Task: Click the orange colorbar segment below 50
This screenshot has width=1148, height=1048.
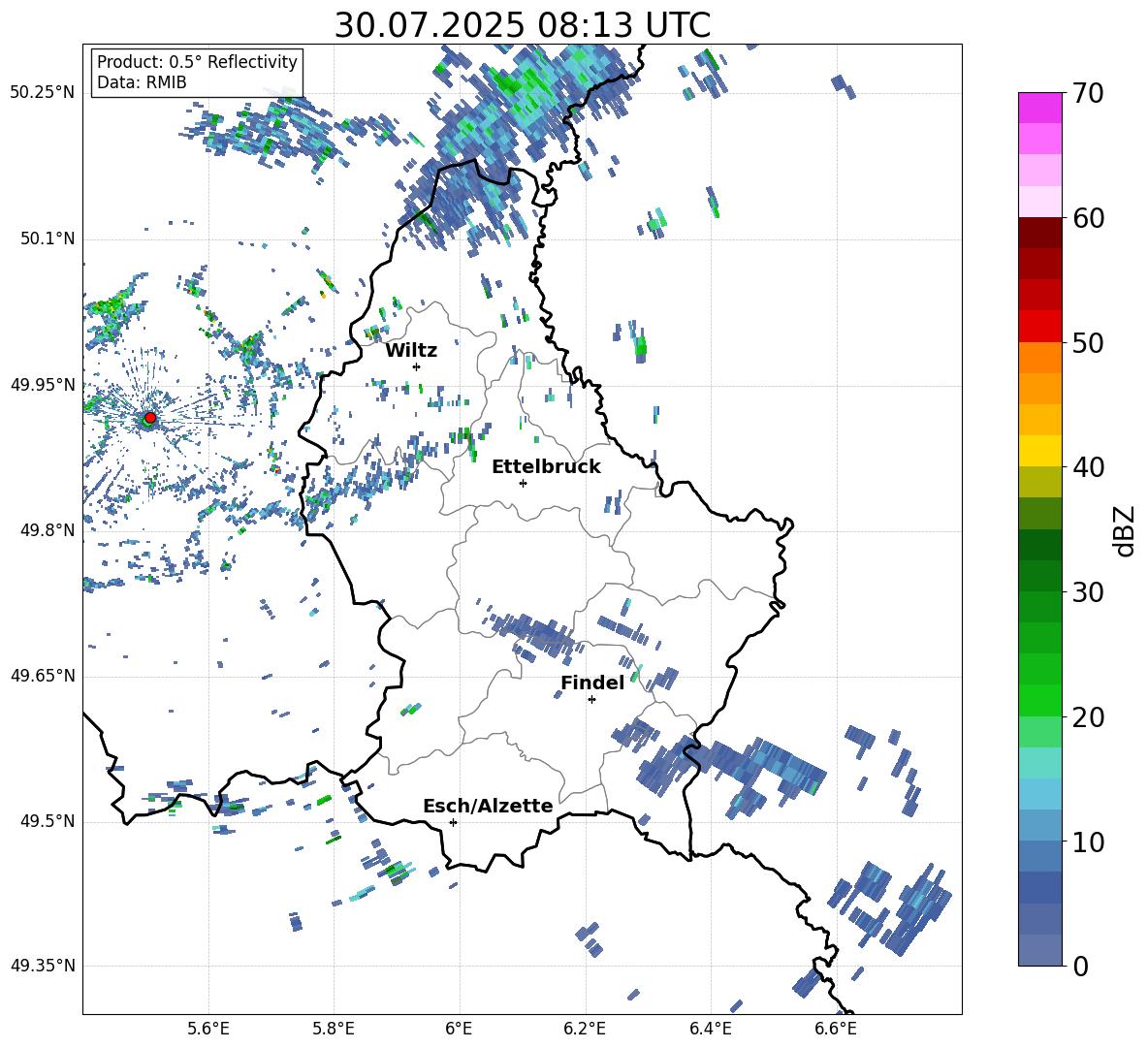Action: 1040,357
